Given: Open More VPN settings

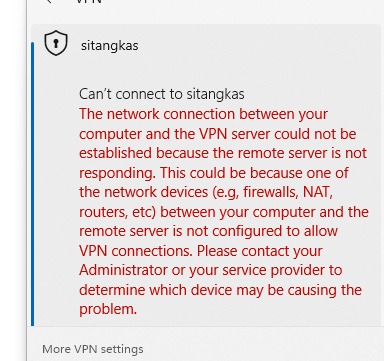Looking at the screenshot, I should pyautogui.click(x=93, y=349).
